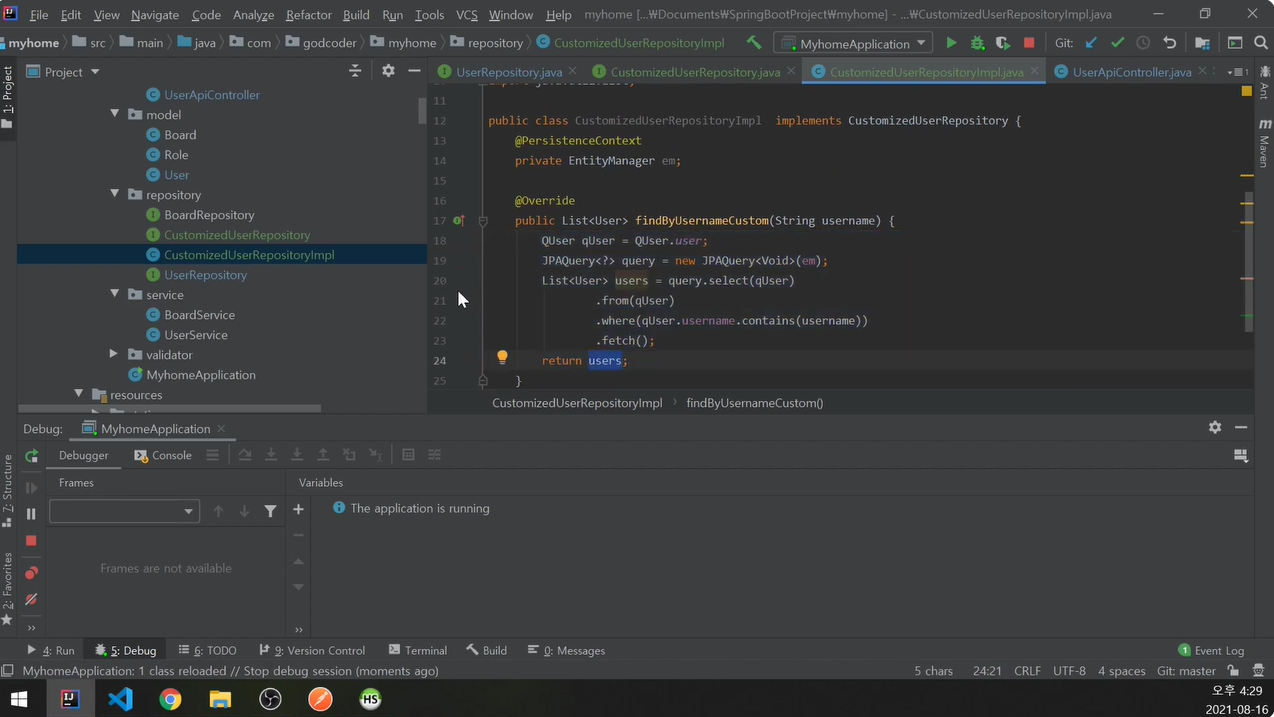
Task: Open Search Everywhere magnifier icon
Action: point(1261,43)
